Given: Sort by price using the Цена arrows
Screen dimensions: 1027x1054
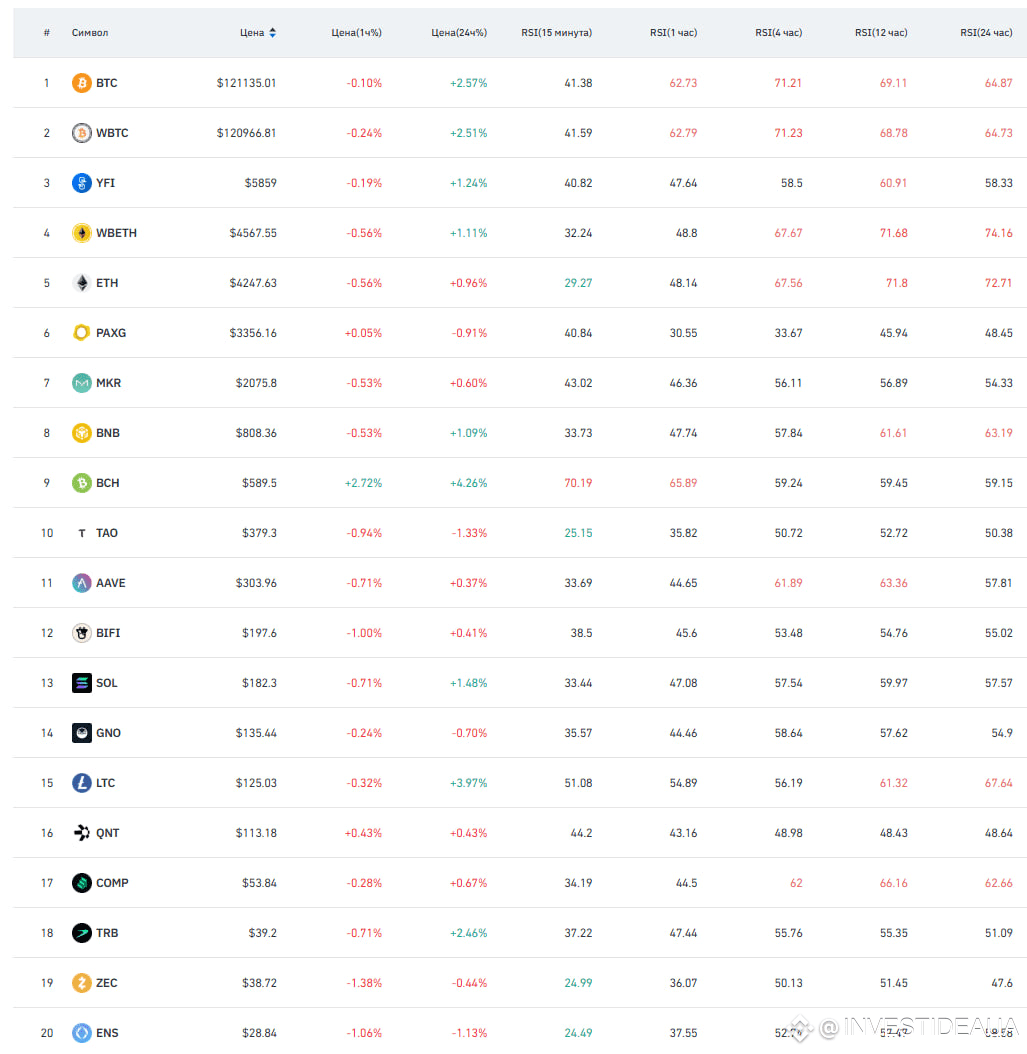Looking at the screenshot, I should click(272, 32).
